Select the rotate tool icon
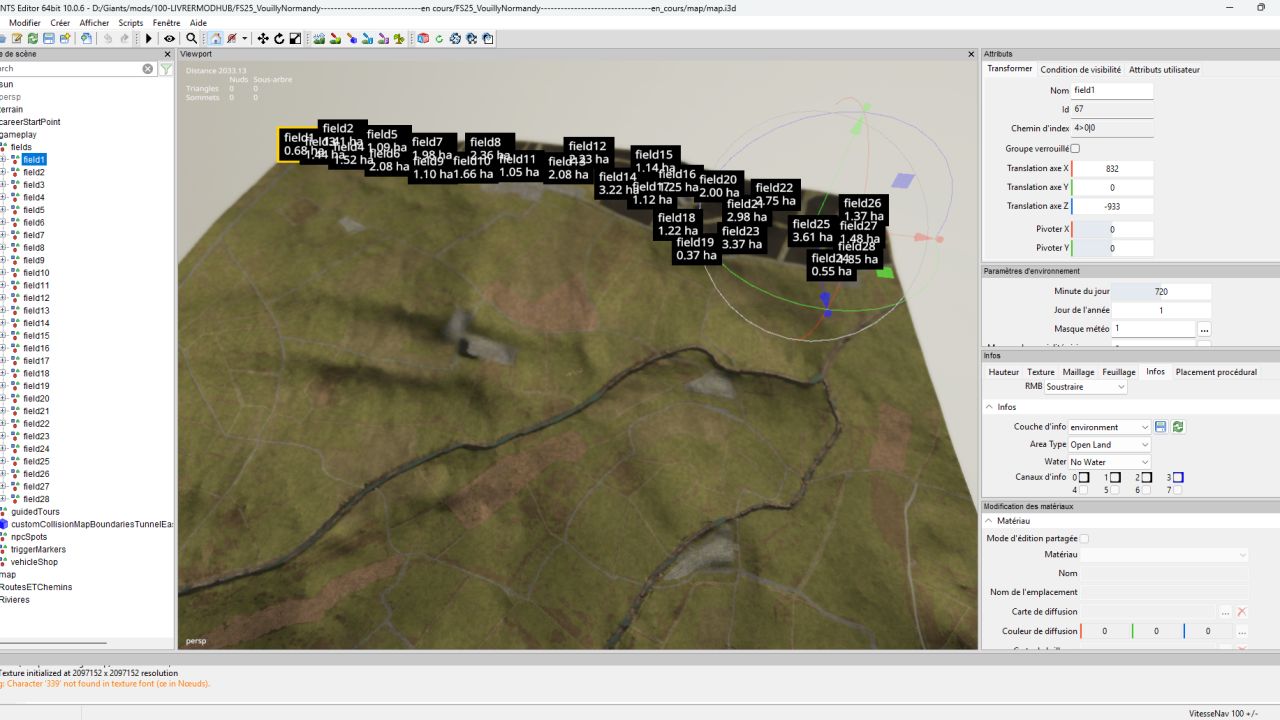The width and height of the screenshot is (1280, 720). point(279,39)
